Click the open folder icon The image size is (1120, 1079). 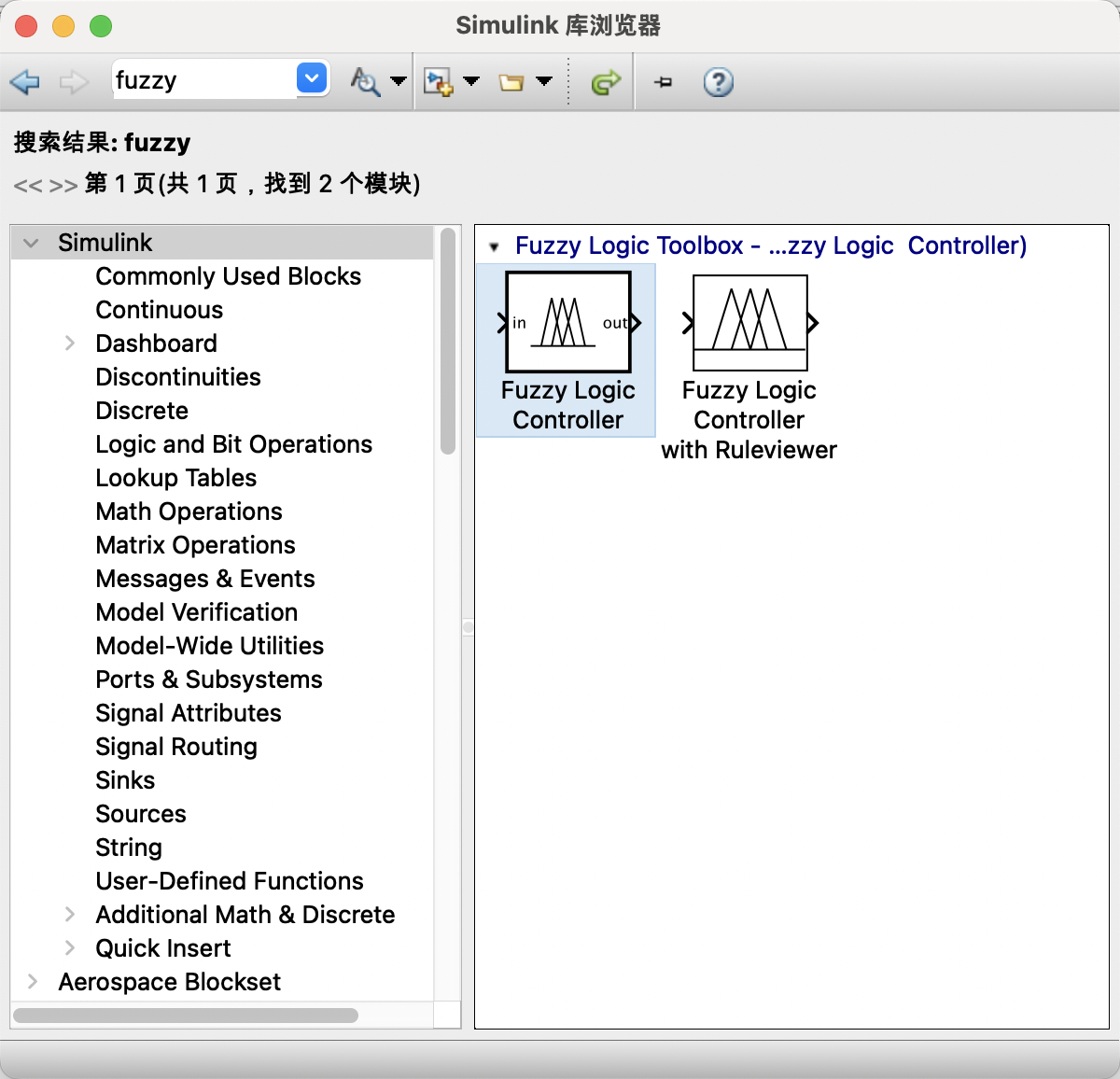click(511, 83)
